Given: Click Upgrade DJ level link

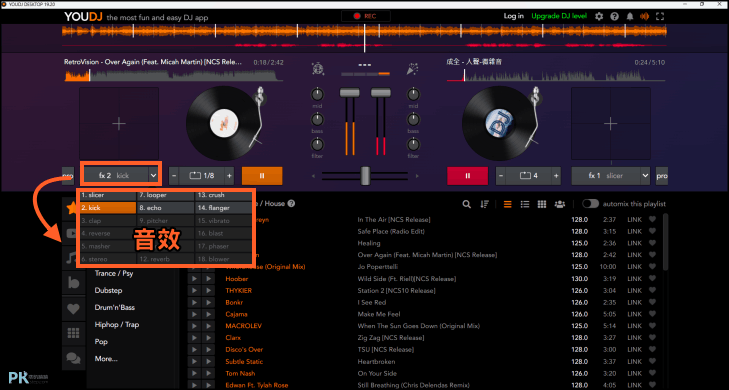Looking at the screenshot, I should pos(559,16).
